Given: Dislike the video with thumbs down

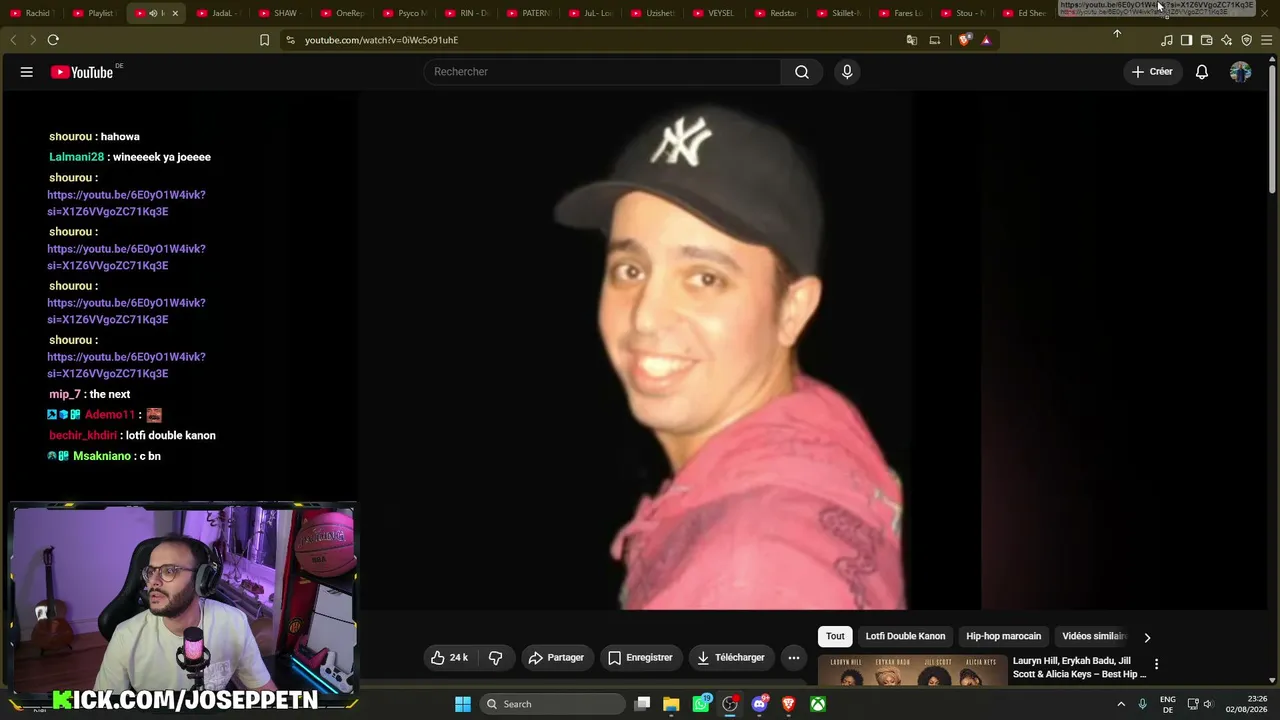Looking at the screenshot, I should 495,658.
